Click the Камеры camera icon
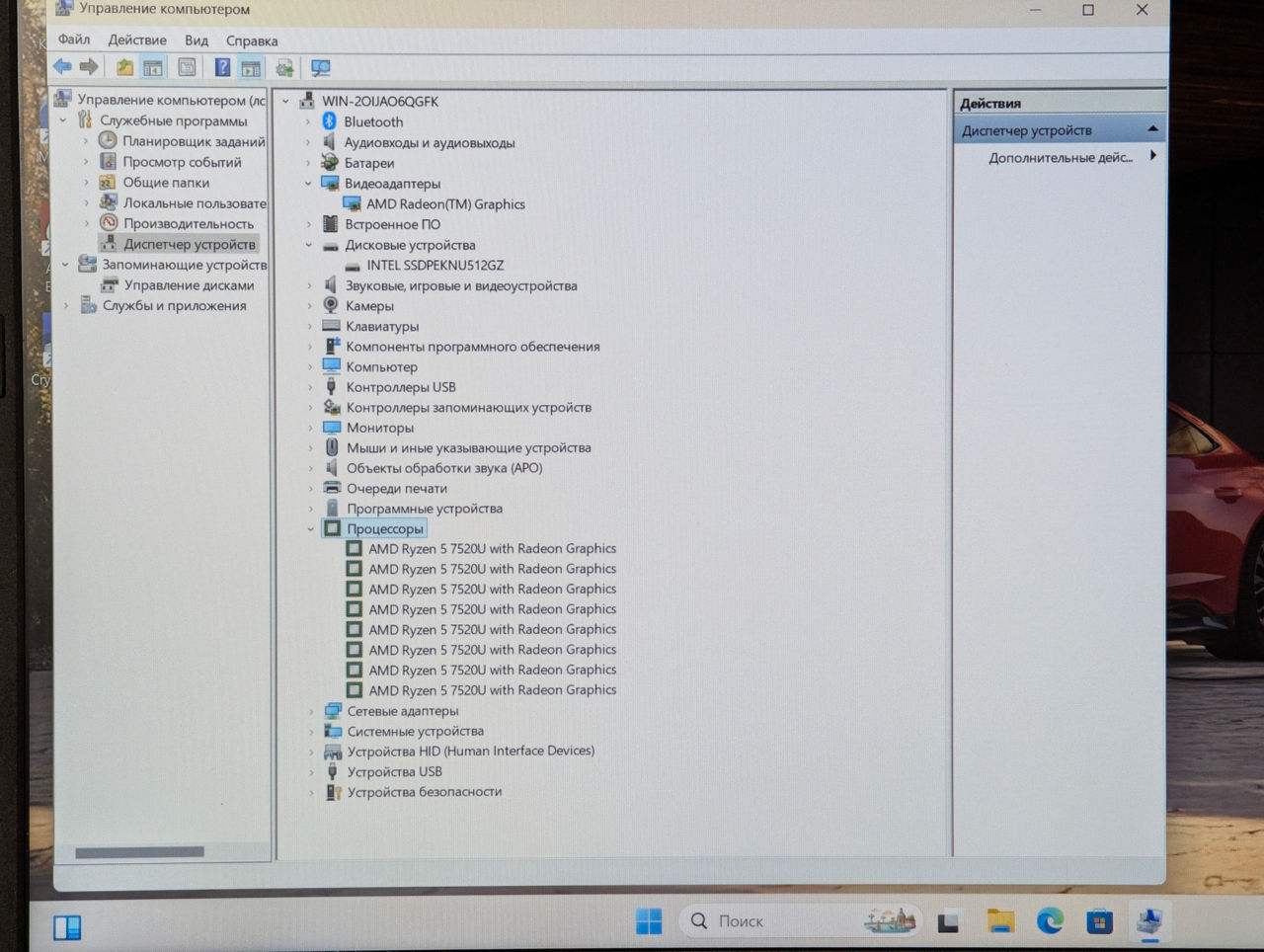The width and height of the screenshot is (1264, 952). [331, 305]
